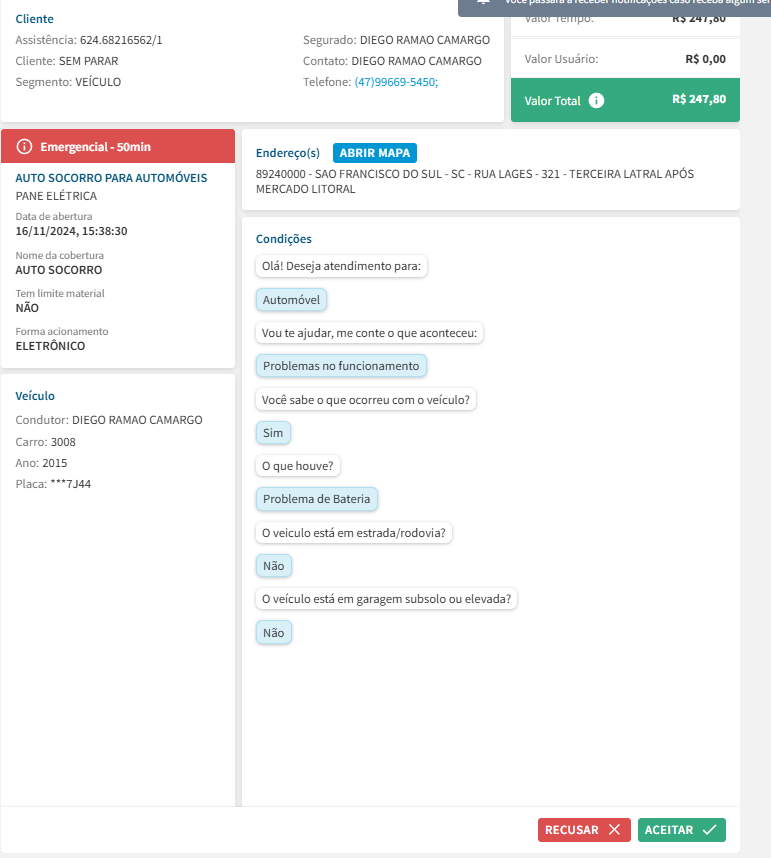771x858 pixels.
Task: Call the phone number (47)99669-5450
Action: click(396, 82)
